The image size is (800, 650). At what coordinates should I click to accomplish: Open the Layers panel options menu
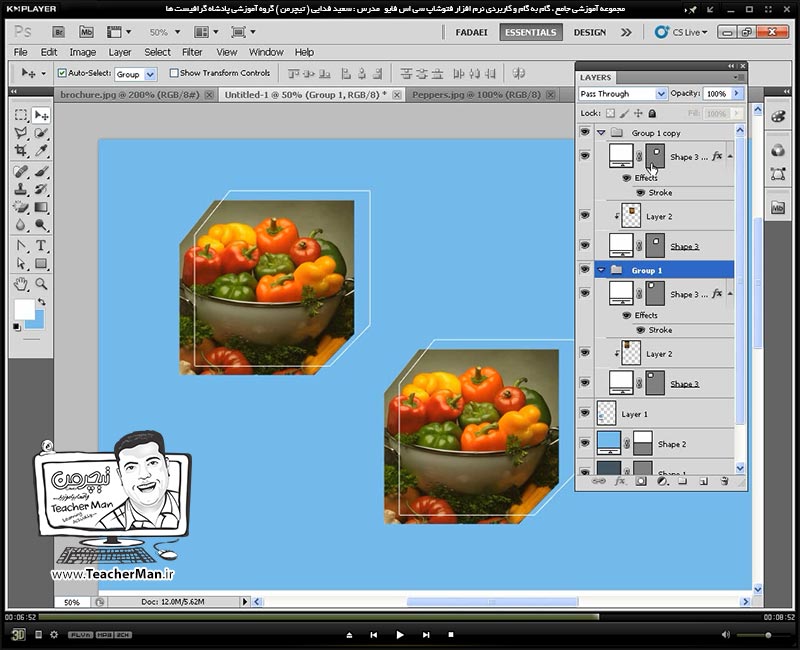pyautogui.click(x=739, y=78)
